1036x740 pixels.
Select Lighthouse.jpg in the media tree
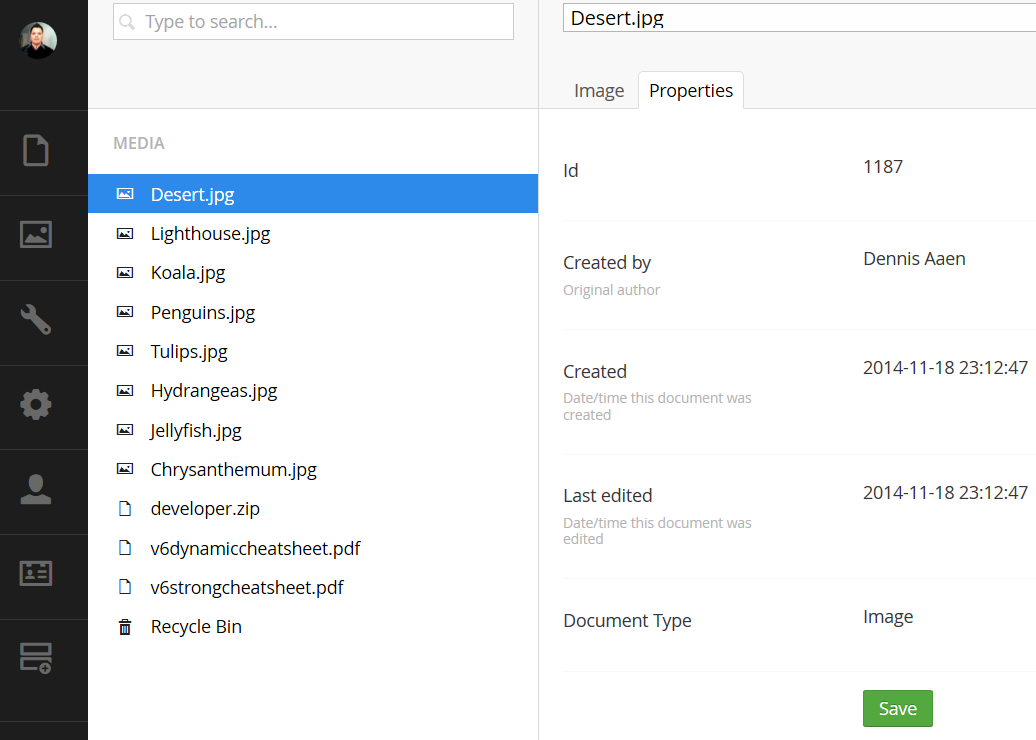click(210, 234)
